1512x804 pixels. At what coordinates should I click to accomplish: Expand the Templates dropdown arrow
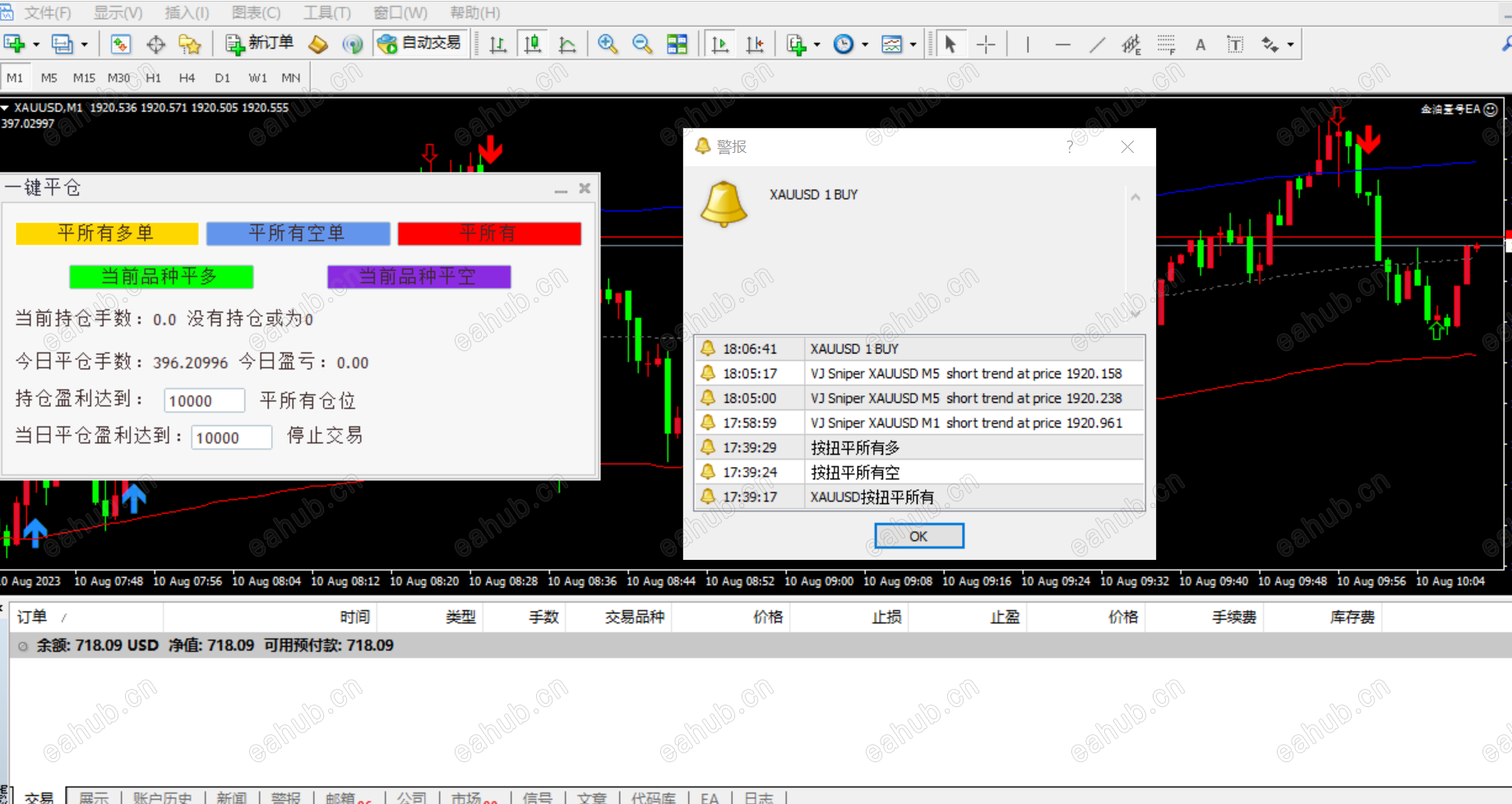(x=913, y=44)
